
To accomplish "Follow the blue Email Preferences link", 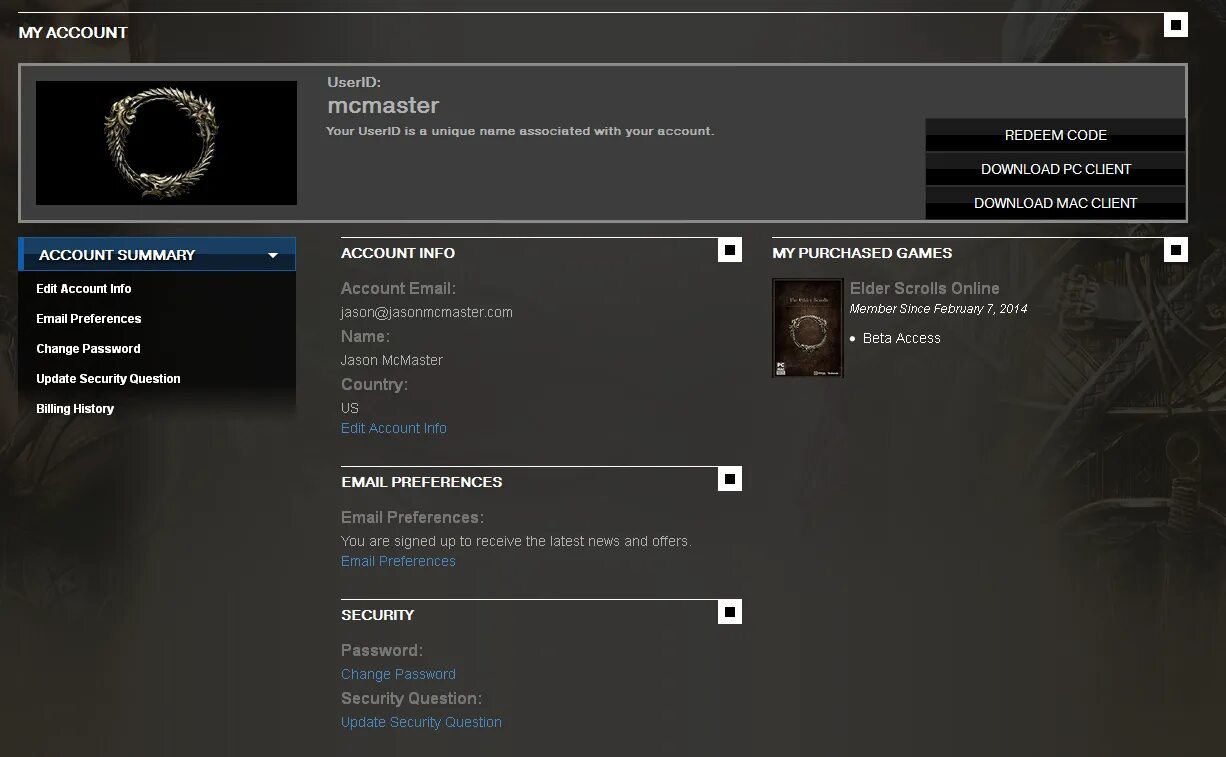I will click(x=398, y=561).
